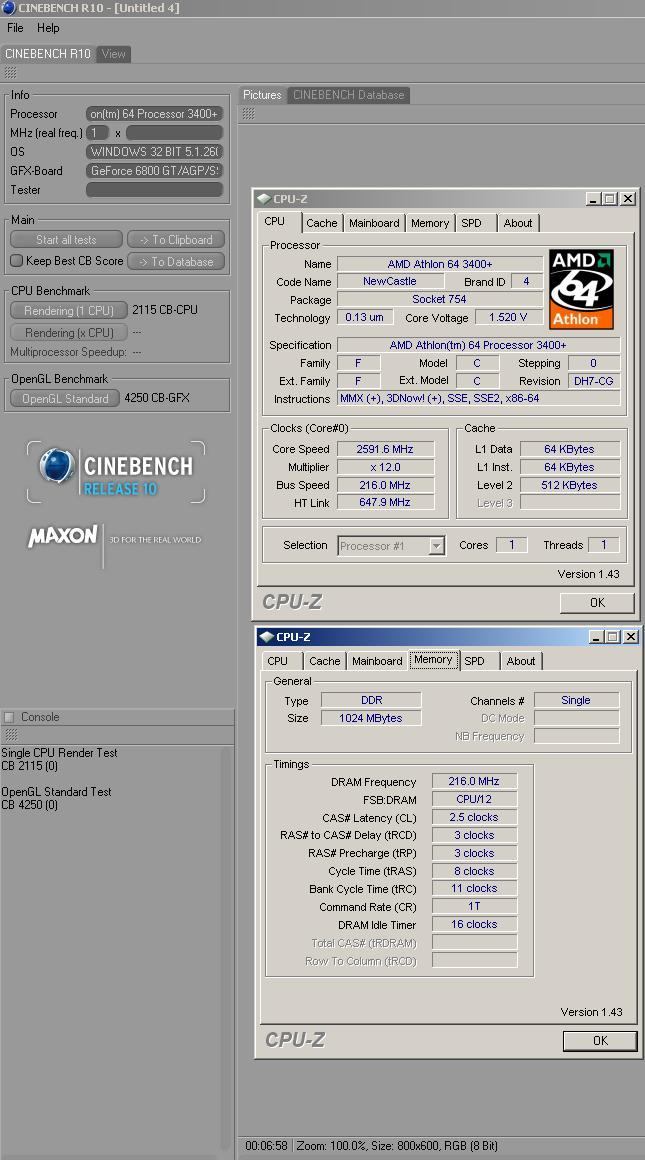Click grip handle icon below Pictures tab
The width and height of the screenshot is (645, 1174).
pyautogui.click(x=248, y=113)
